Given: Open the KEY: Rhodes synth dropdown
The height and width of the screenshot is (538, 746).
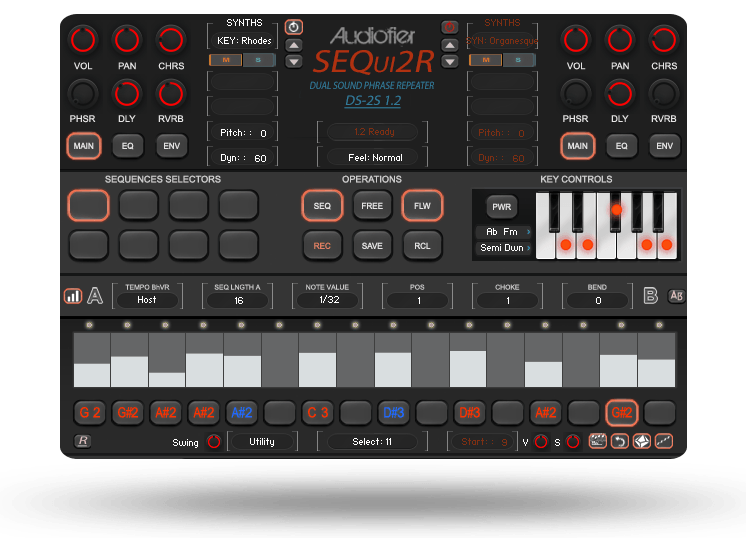Looking at the screenshot, I should 244,41.
